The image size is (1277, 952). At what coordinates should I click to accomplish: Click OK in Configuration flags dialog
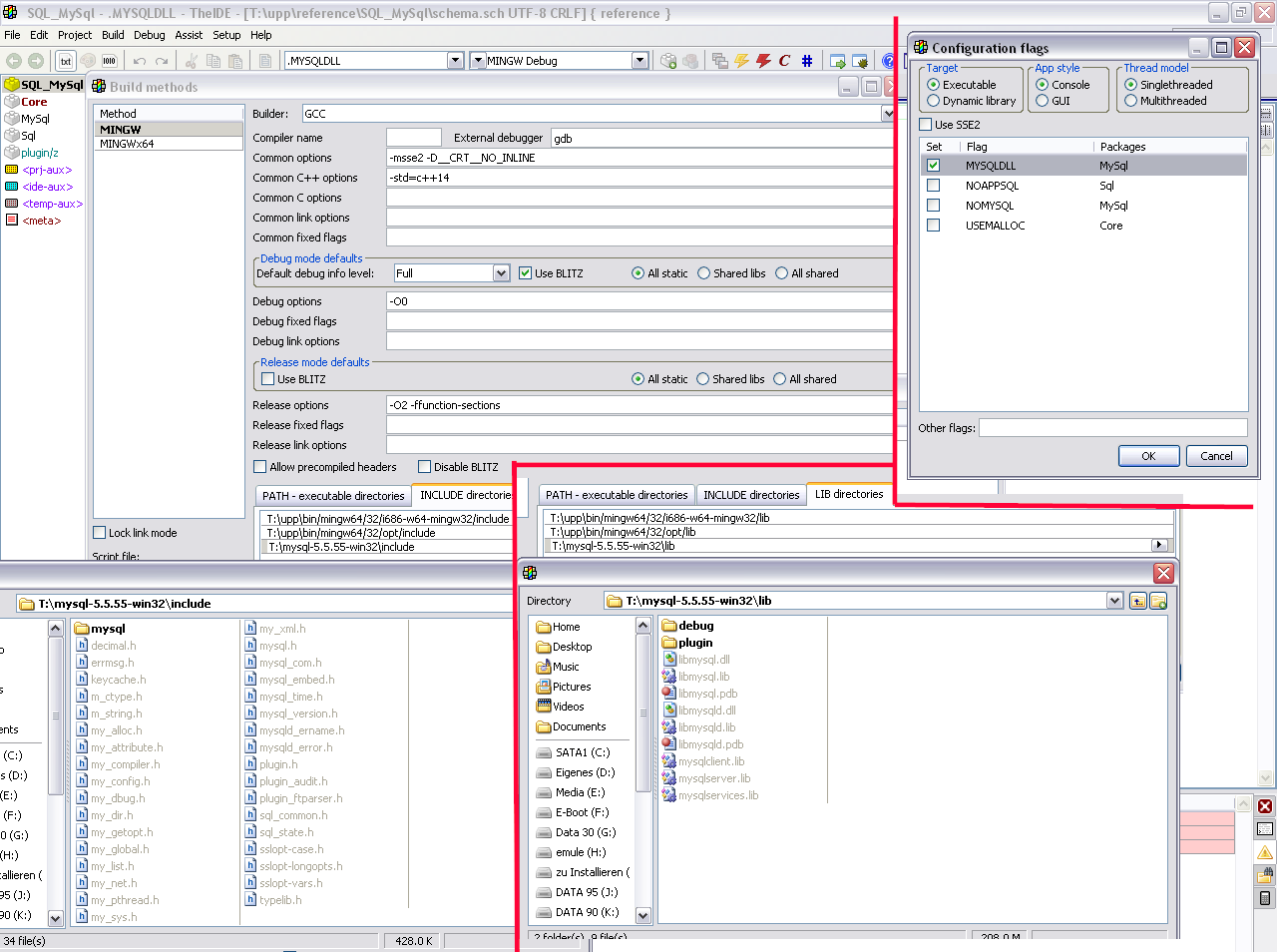1148,456
